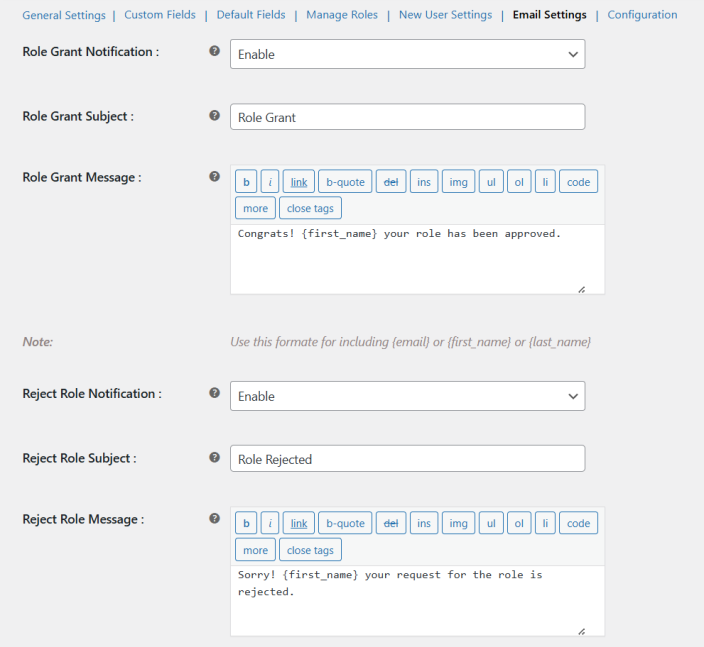Click the Reject Role Subject field

pos(408,458)
